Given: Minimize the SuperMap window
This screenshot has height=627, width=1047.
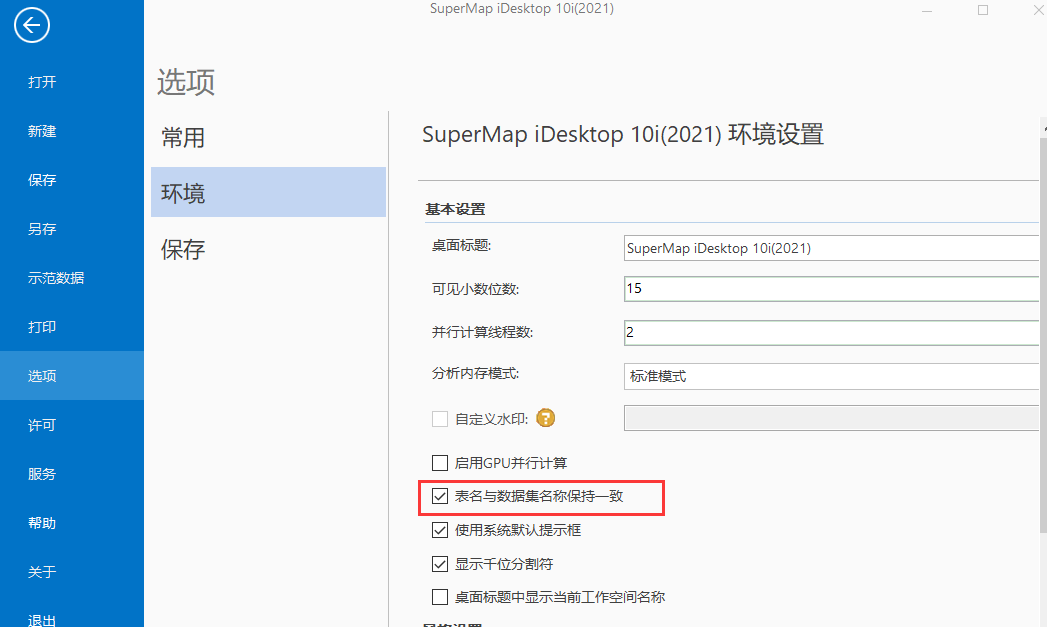Looking at the screenshot, I should tap(927, 10).
